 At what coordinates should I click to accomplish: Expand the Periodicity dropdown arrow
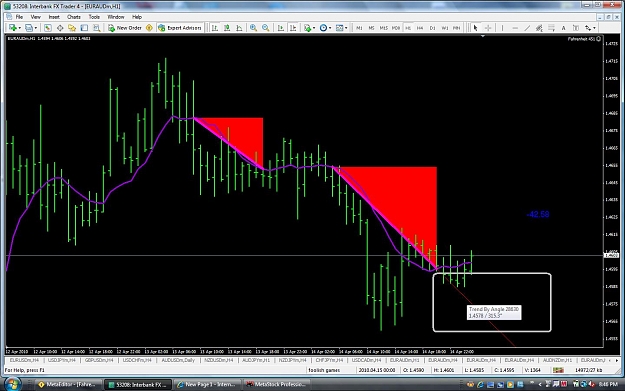[330, 28]
